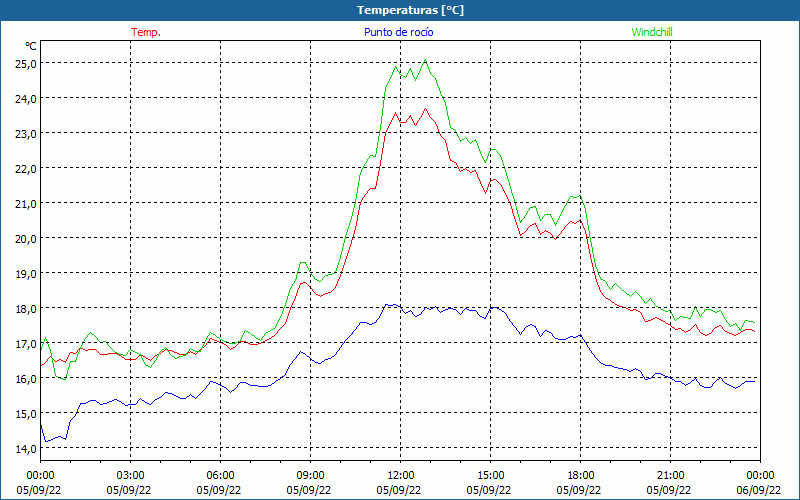Select the blue "Punto de rocío" legend label

tap(398, 32)
